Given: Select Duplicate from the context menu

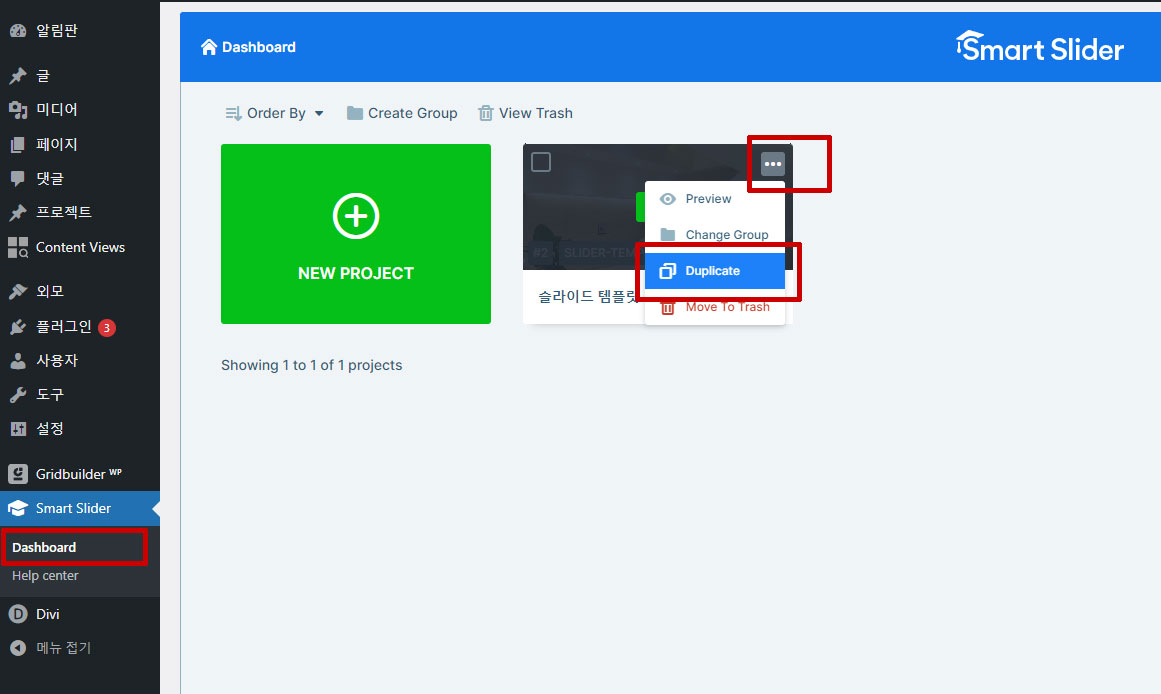Looking at the screenshot, I should tap(715, 271).
